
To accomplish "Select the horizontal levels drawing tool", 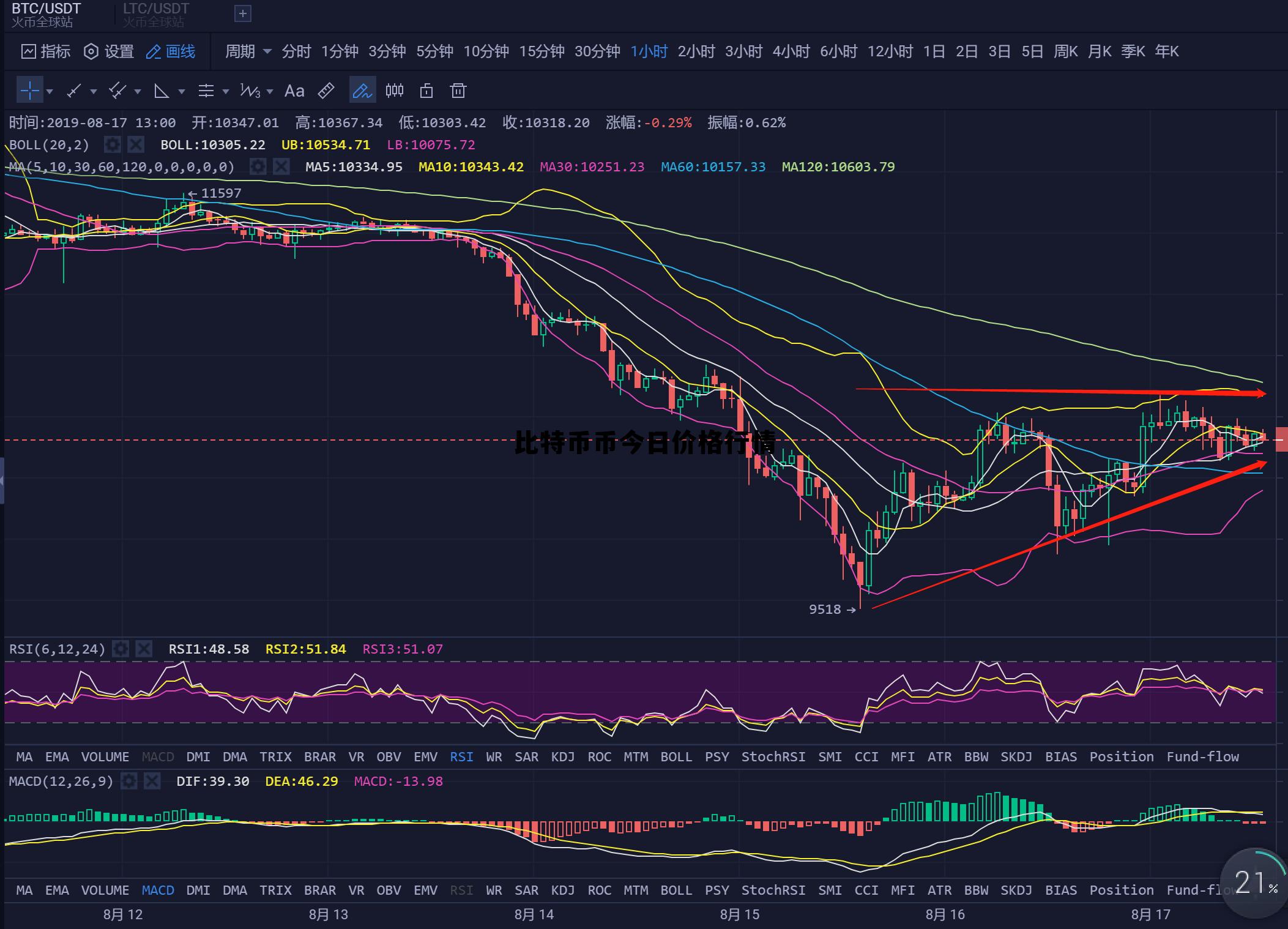I will 206,91.
